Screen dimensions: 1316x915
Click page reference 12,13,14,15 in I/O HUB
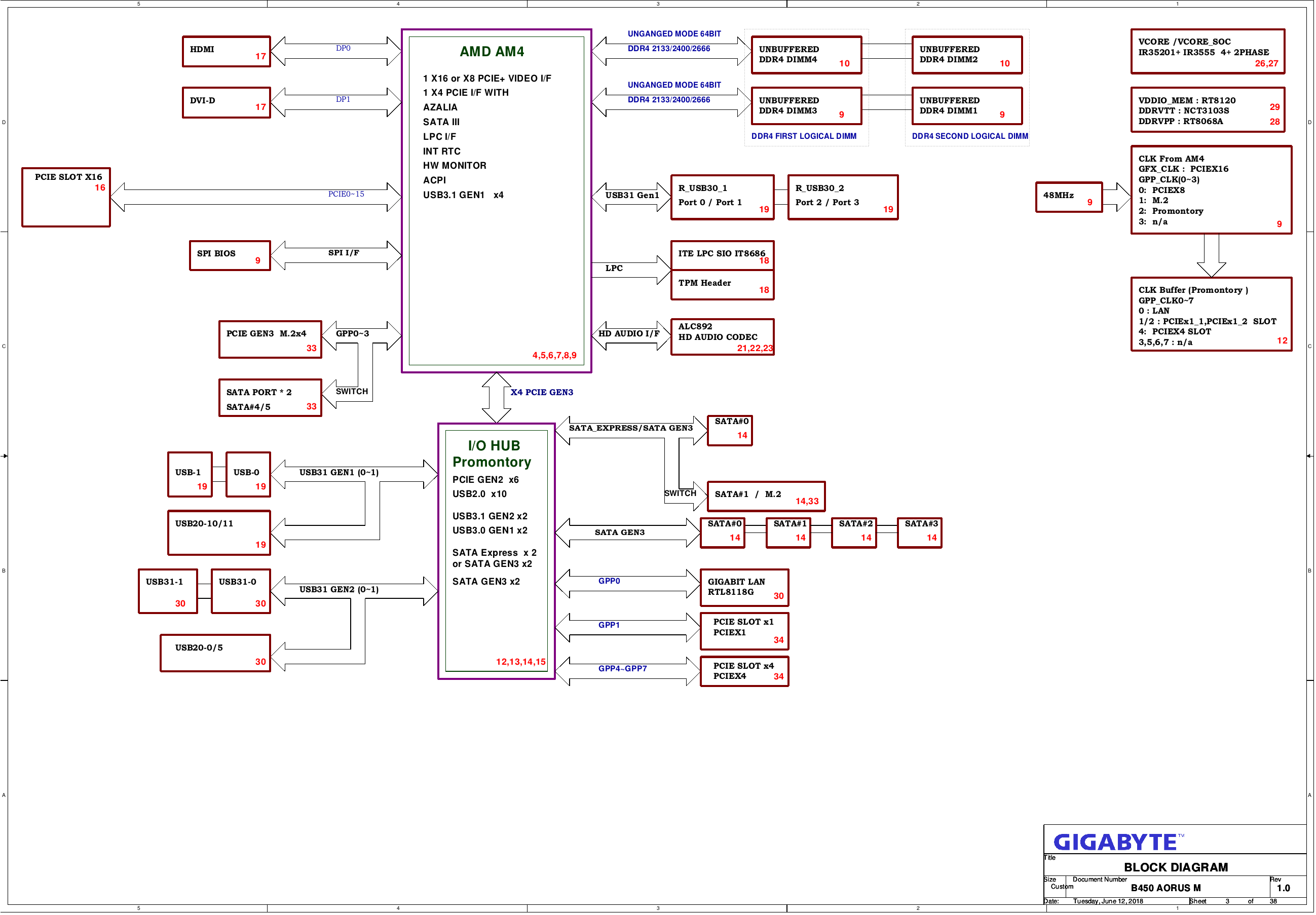520,662
